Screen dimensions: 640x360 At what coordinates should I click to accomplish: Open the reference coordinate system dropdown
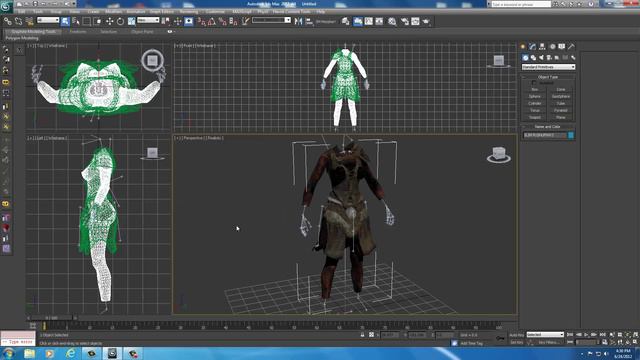(x=148, y=20)
